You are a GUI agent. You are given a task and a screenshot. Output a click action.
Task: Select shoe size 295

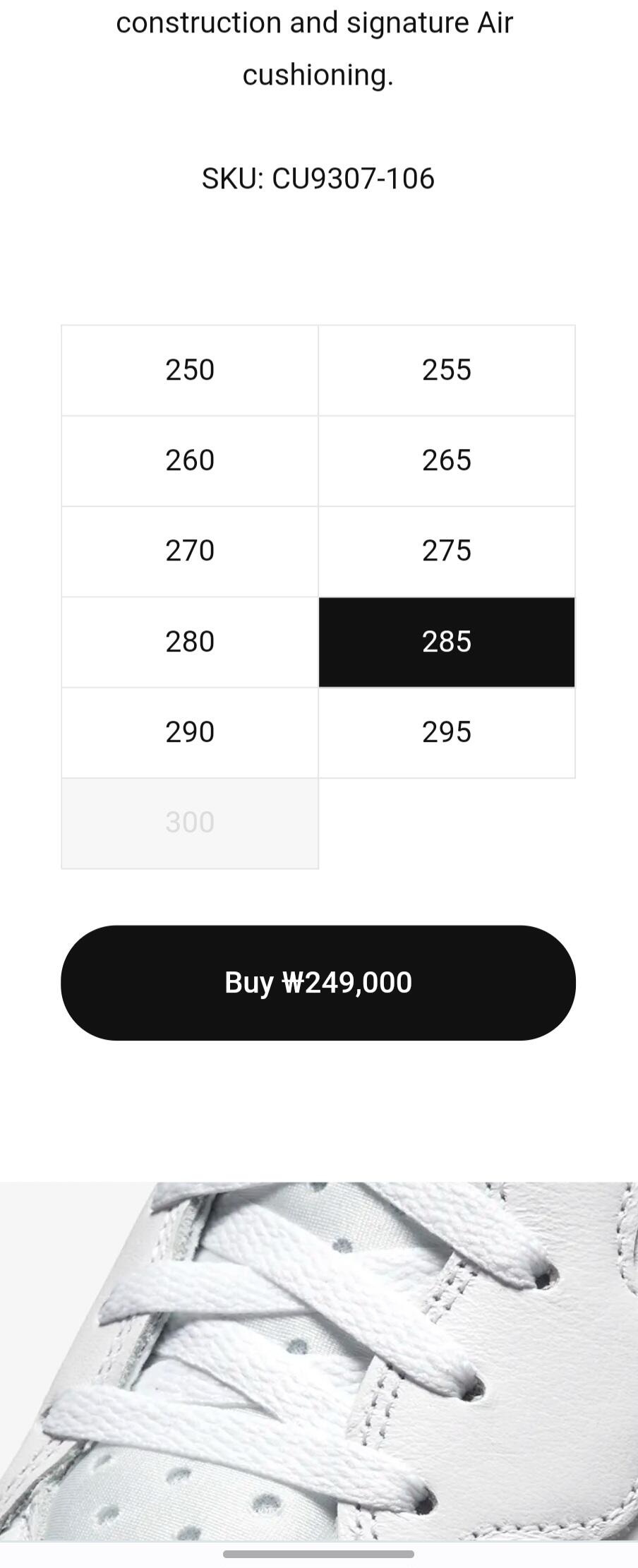tap(446, 732)
